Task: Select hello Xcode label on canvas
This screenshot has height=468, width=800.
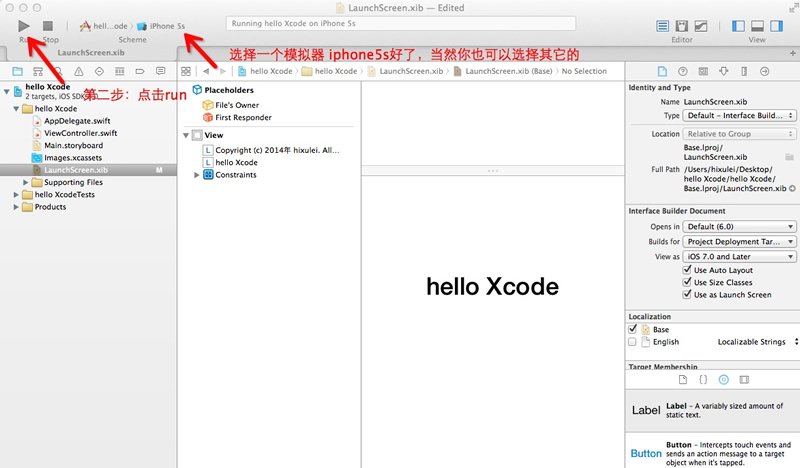Action: point(492,287)
